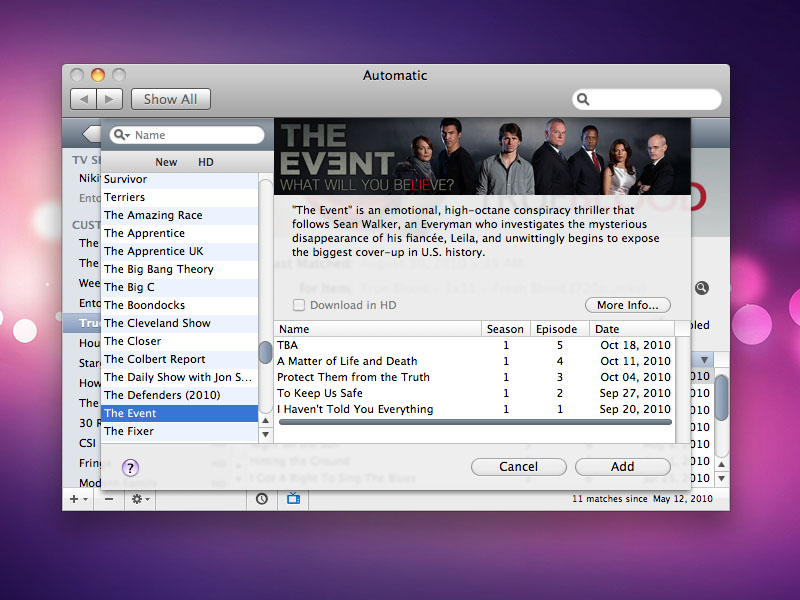Click the background table dropdown arrow header
800x600 pixels.
(704, 360)
